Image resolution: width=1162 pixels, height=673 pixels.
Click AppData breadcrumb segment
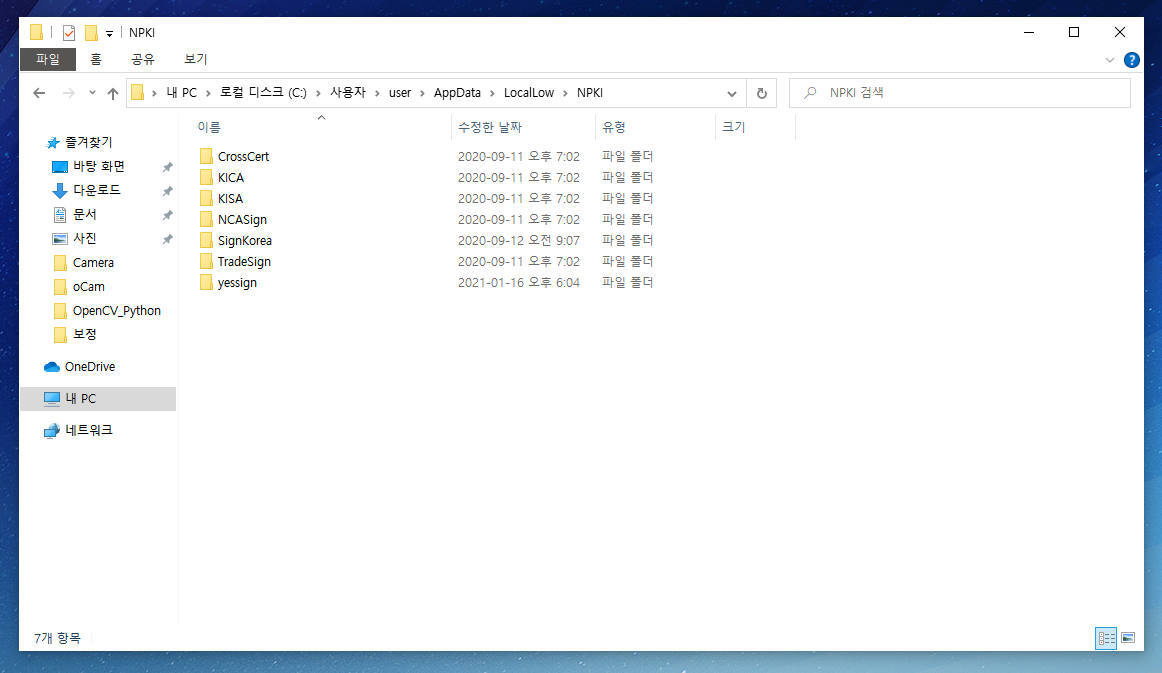(457, 93)
